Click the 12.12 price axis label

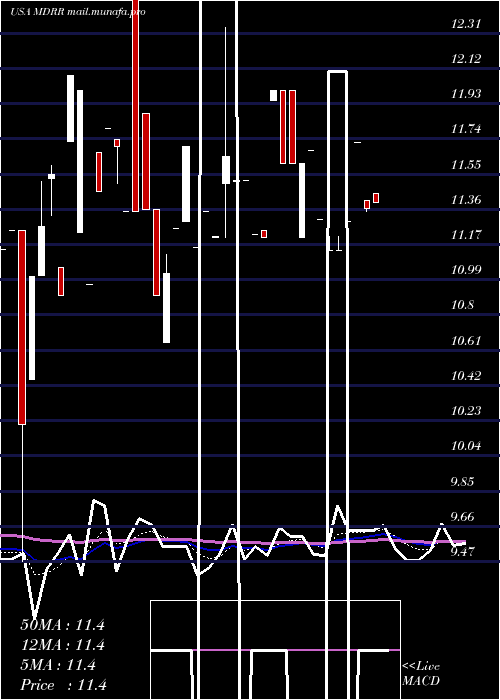(466, 59)
